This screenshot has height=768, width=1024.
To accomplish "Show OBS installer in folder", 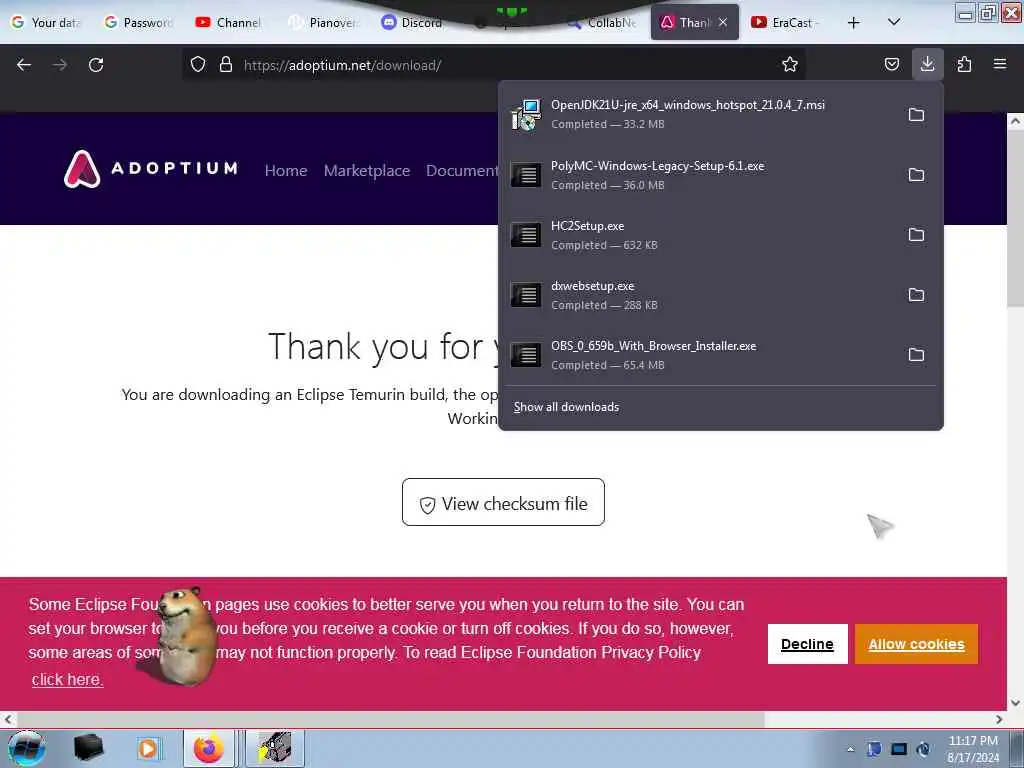I will [916, 355].
